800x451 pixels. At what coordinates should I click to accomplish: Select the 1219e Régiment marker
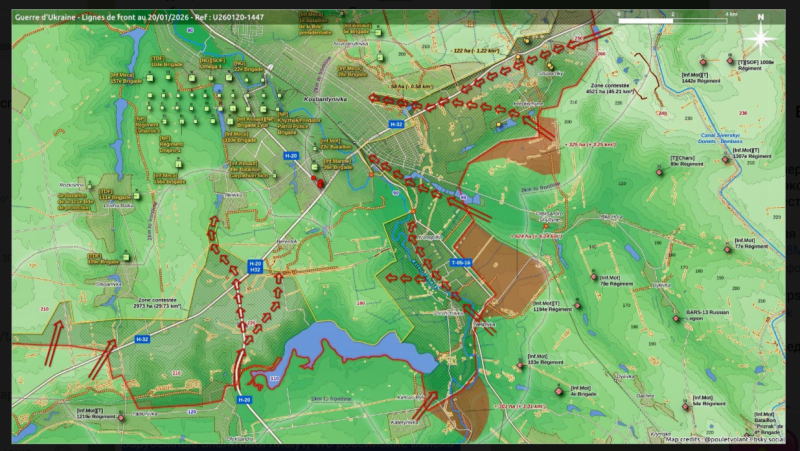121,418
